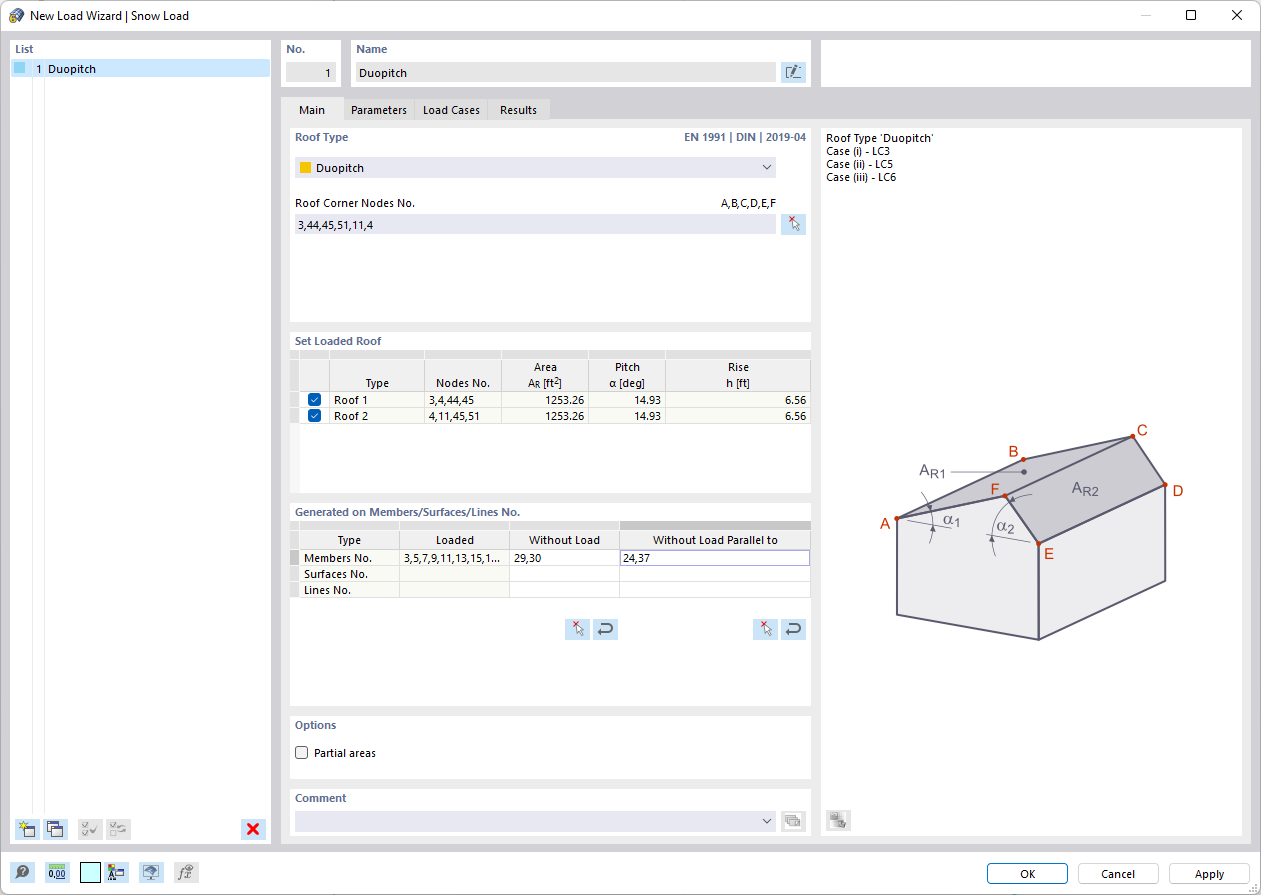The width and height of the screenshot is (1261, 895).
Task: Delete the selected Duopitch list entry
Action: pyautogui.click(x=253, y=829)
